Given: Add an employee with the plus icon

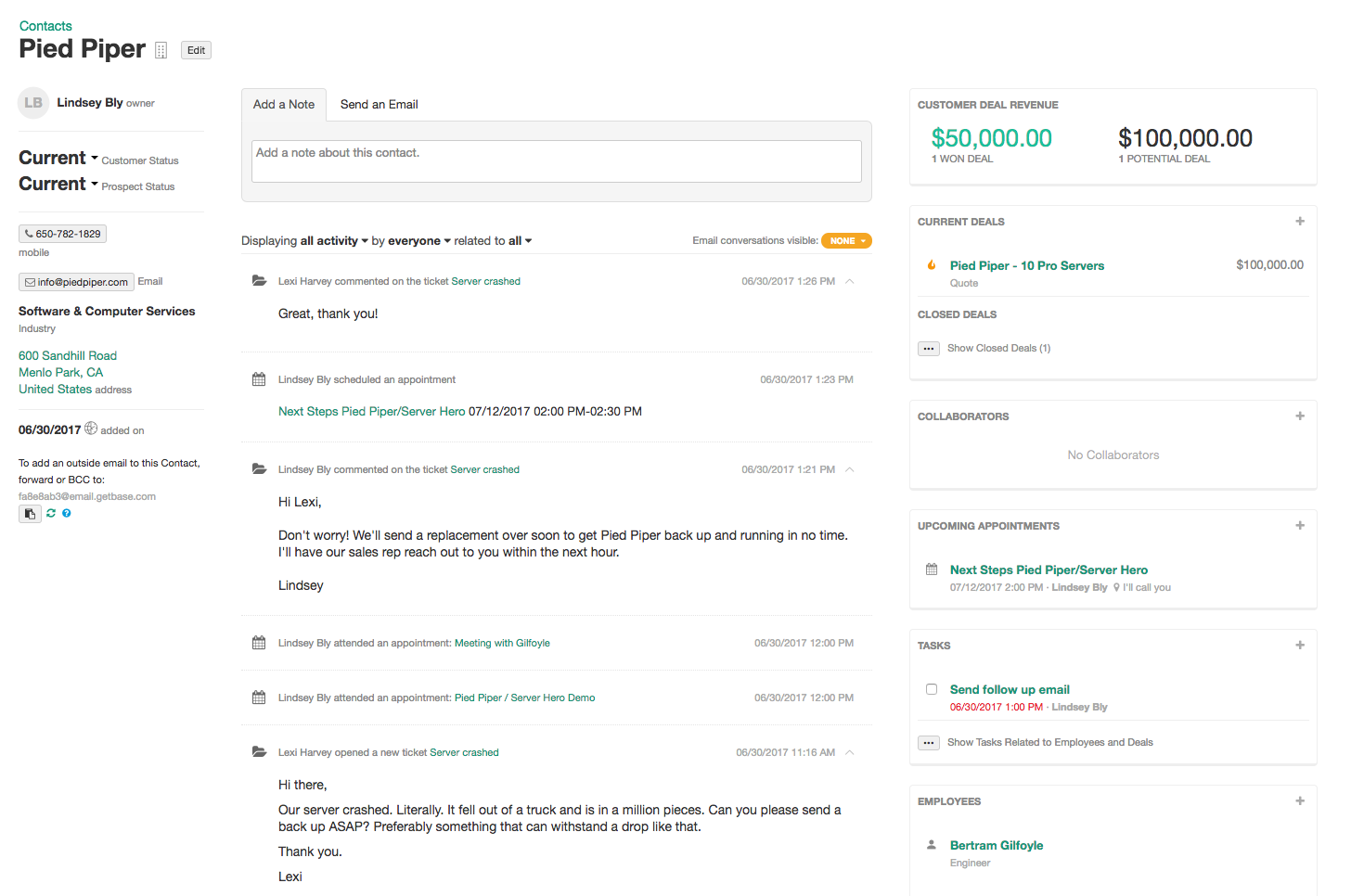Looking at the screenshot, I should [x=1299, y=801].
